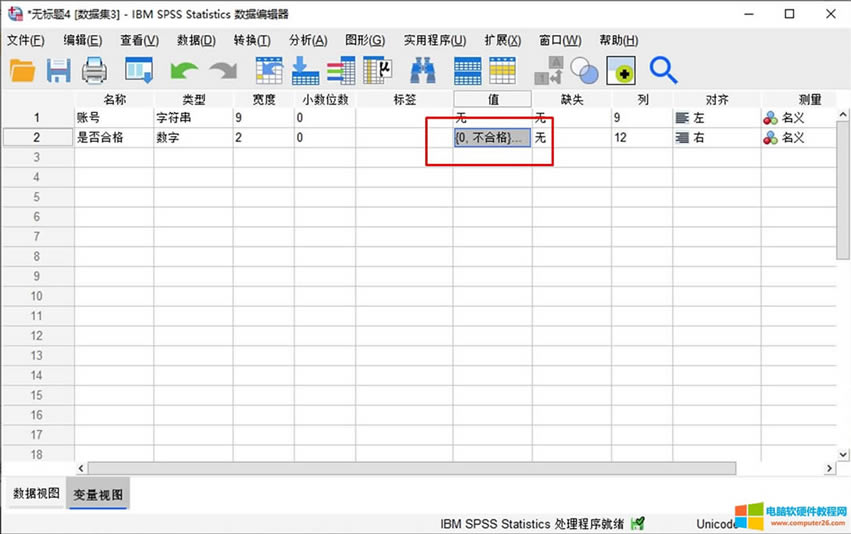Viewport: 851px width, 534px height.
Task: Open the 数据(D) menu
Action: pyautogui.click(x=196, y=40)
